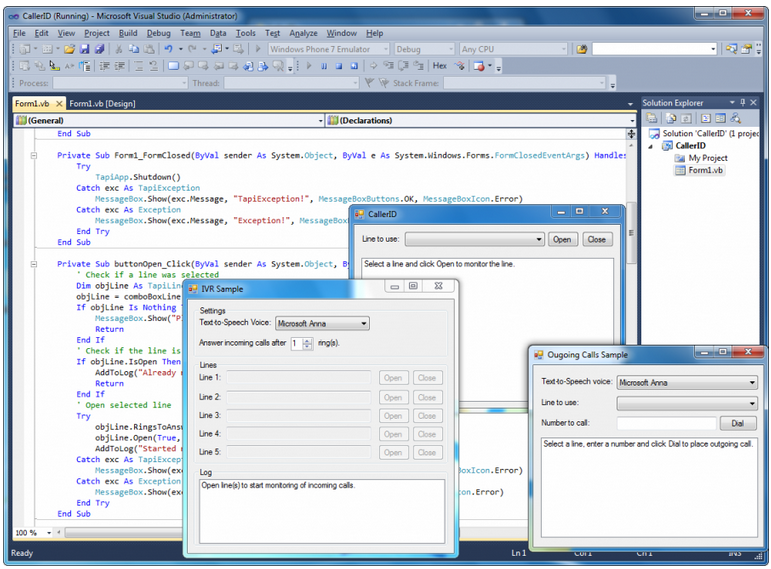Open the Any CPU platform dropdown
This screenshot has height=569, width=771.
point(563,49)
